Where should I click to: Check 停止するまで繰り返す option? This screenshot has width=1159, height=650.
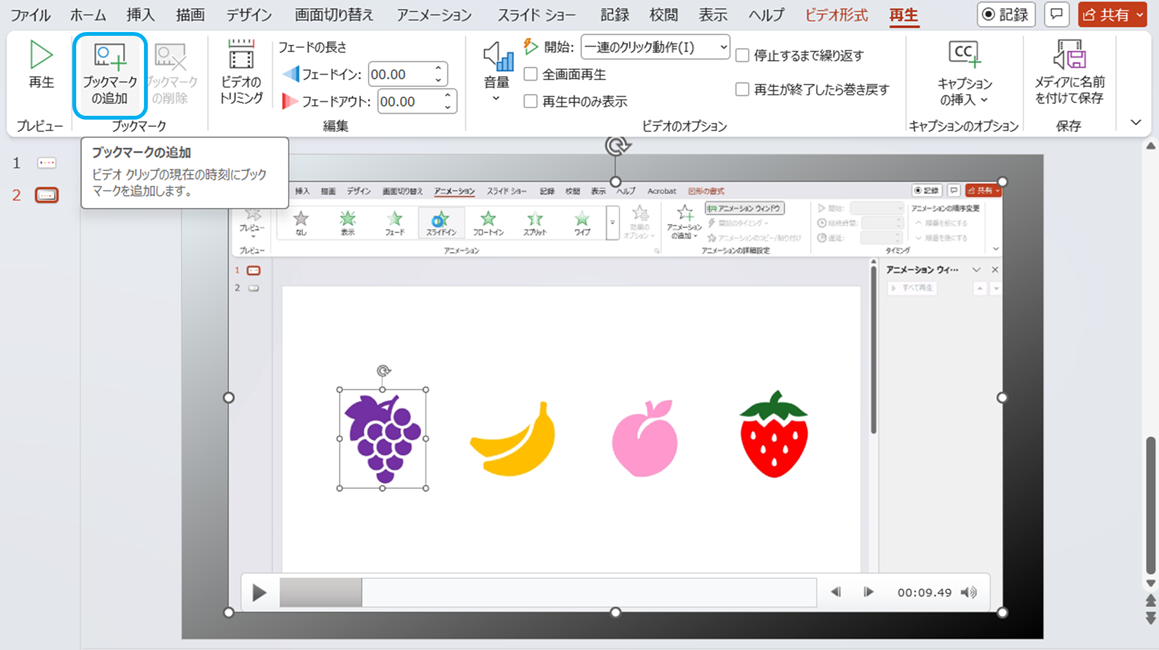coord(742,56)
